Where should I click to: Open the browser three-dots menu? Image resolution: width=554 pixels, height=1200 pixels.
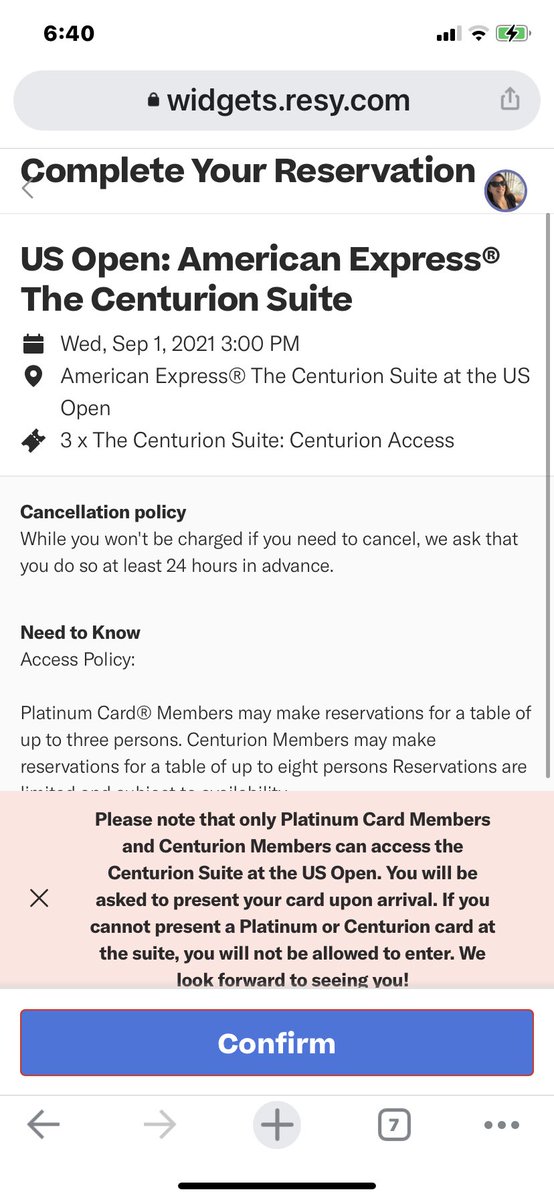click(x=501, y=1125)
